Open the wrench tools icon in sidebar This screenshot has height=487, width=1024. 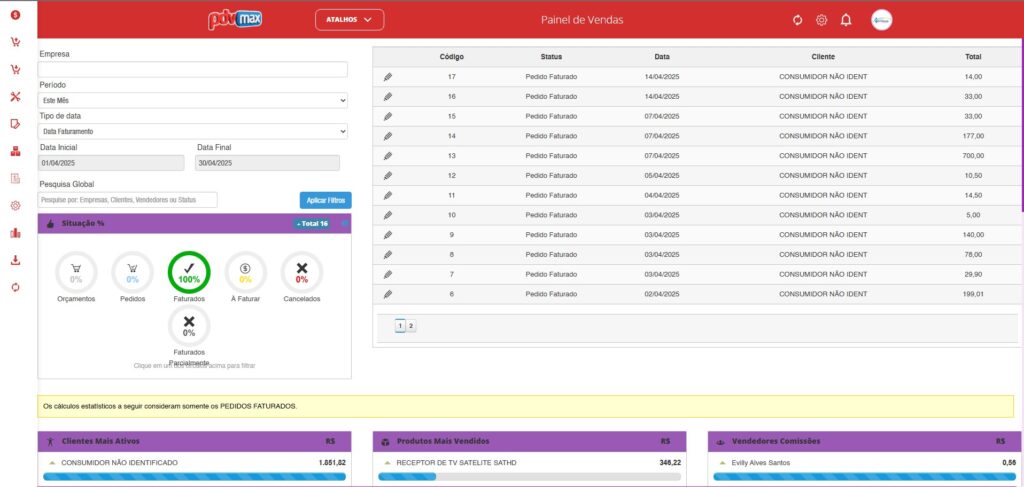15,97
